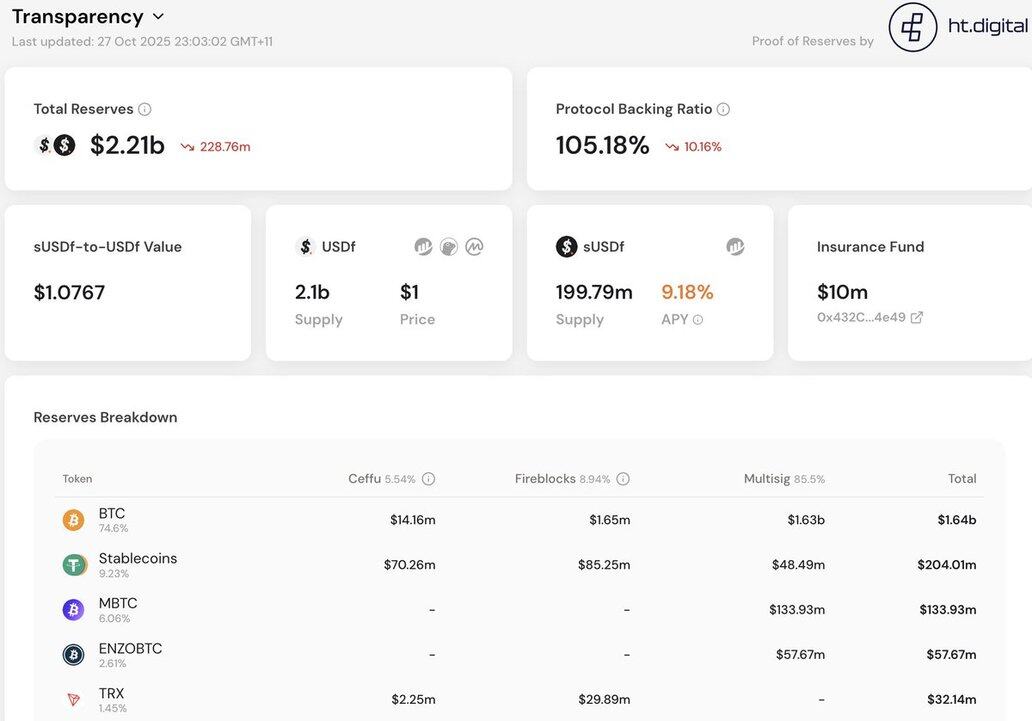Click Insurance Fund address 0x432C...4e49
The width and height of the screenshot is (1032, 721).
(x=861, y=318)
